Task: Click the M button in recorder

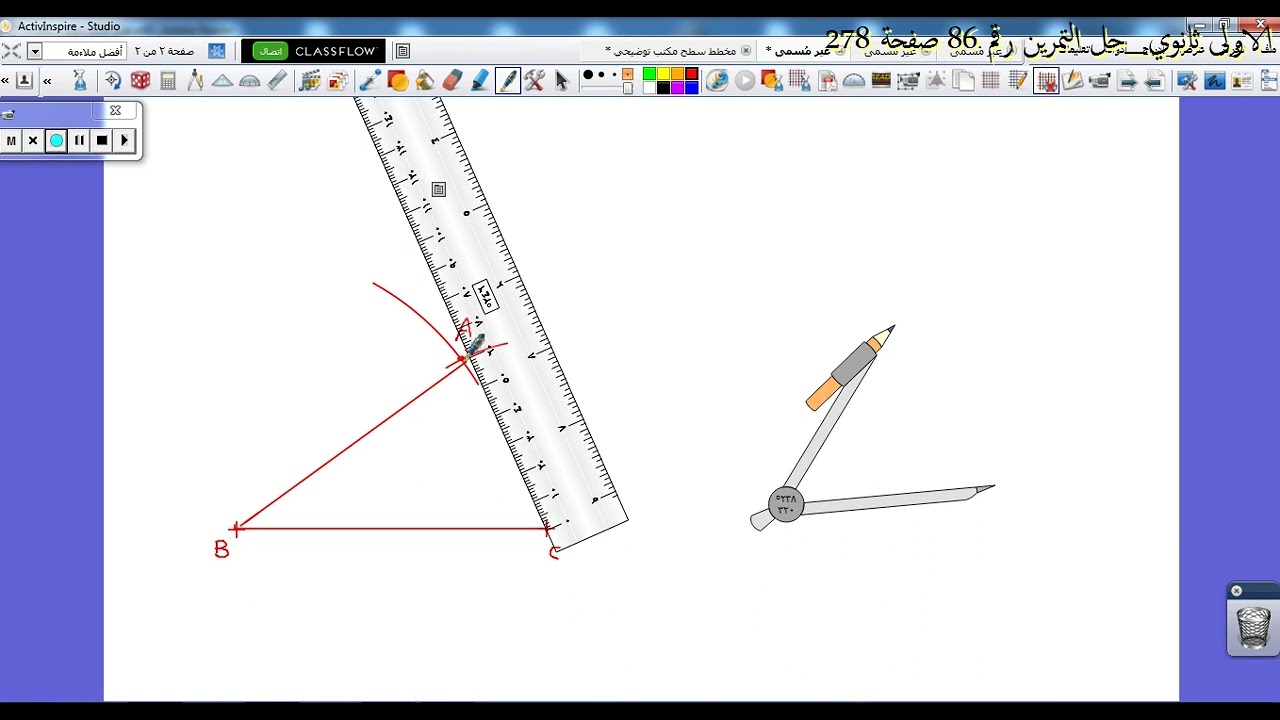Action: point(11,141)
